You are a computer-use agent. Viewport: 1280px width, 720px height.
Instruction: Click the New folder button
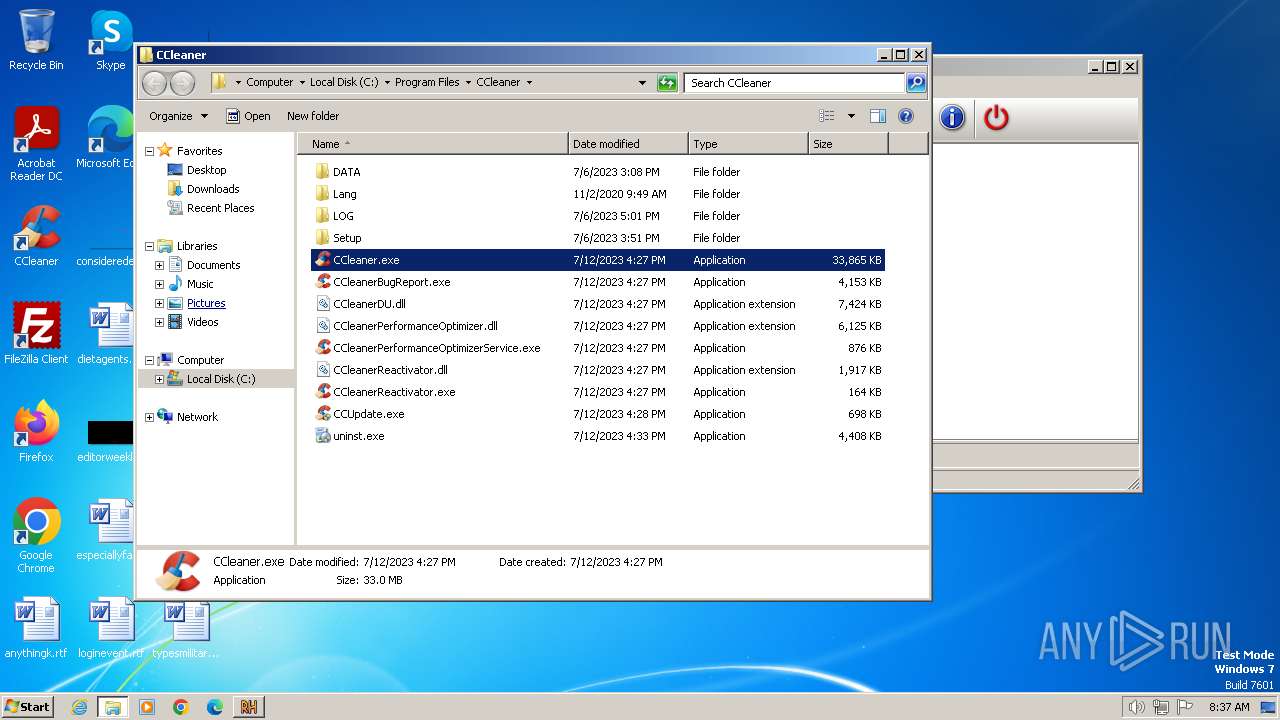pyautogui.click(x=313, y=116)
